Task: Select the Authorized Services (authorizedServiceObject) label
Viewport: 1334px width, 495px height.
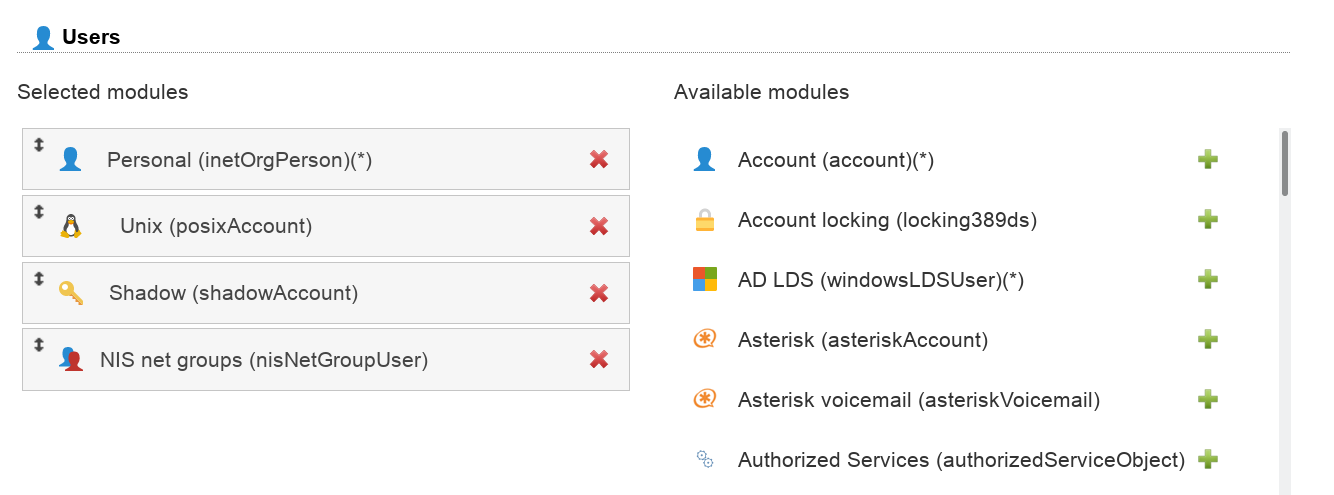Action: [961, 460]
